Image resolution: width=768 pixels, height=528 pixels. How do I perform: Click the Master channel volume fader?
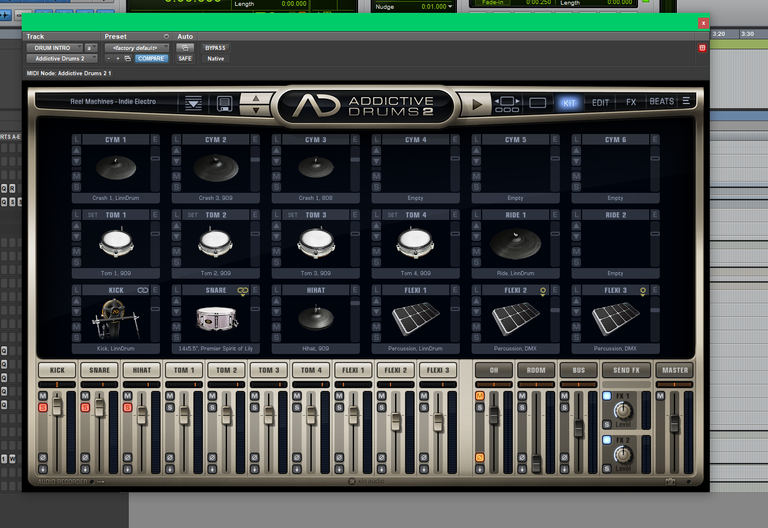pyautogui.click(x=674, y=424)
